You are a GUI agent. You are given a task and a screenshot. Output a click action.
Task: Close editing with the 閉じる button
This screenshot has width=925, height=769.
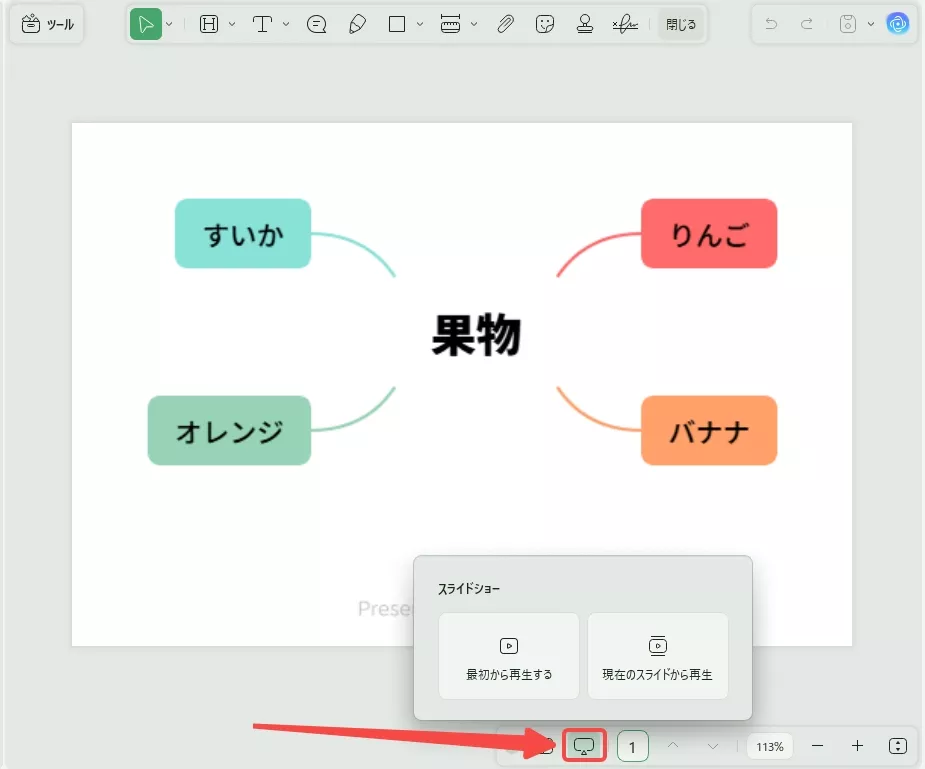coord(681,23)
